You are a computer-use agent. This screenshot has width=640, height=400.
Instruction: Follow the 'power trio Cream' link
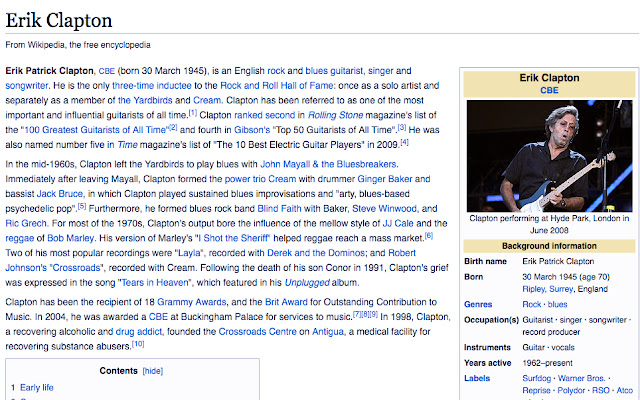coord(260,179)
